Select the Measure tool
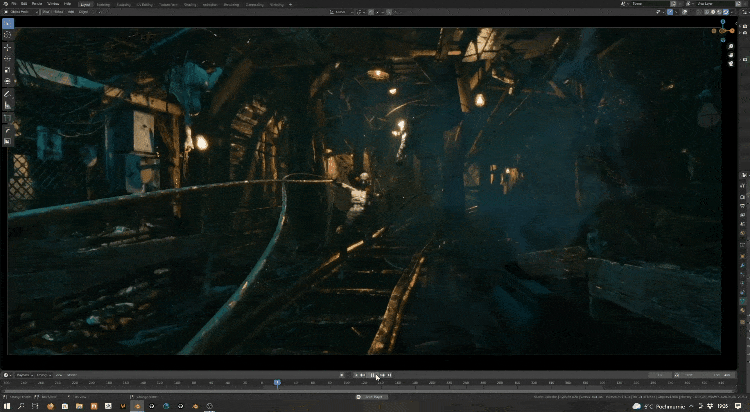Screen dimensions: 750x412 7,105
